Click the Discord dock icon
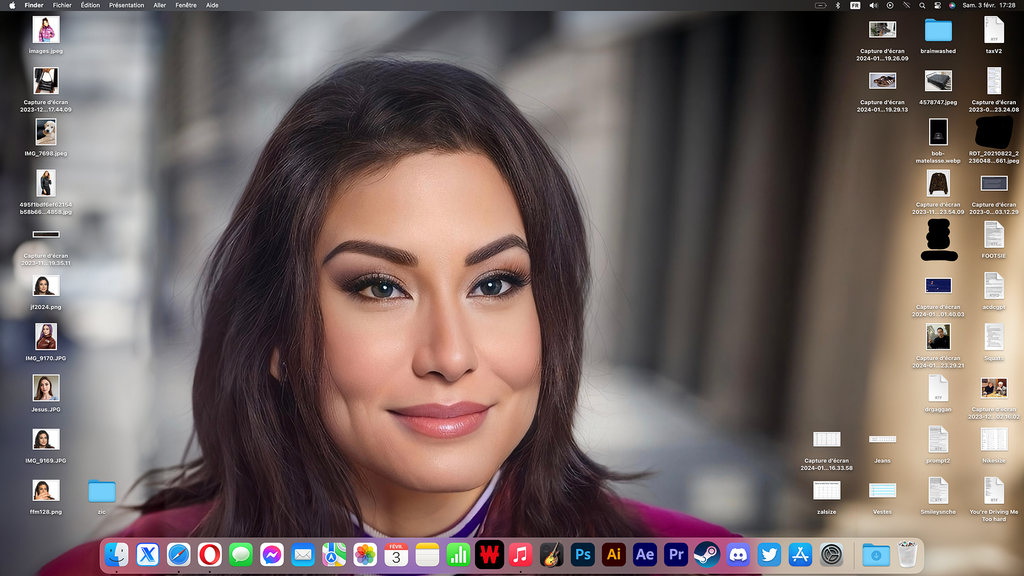This screenshot has height=576, width=1024. tap(738, 554)
